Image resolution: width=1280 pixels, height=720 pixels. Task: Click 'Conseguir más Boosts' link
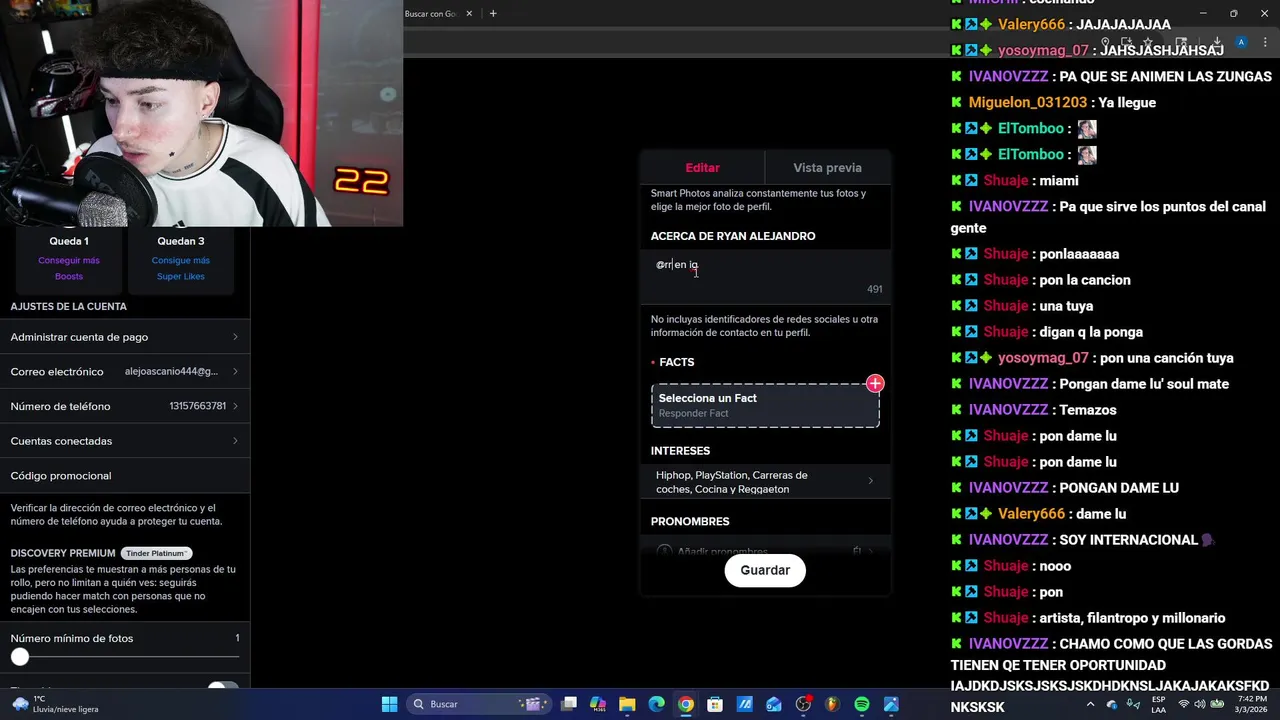point(69,268)
